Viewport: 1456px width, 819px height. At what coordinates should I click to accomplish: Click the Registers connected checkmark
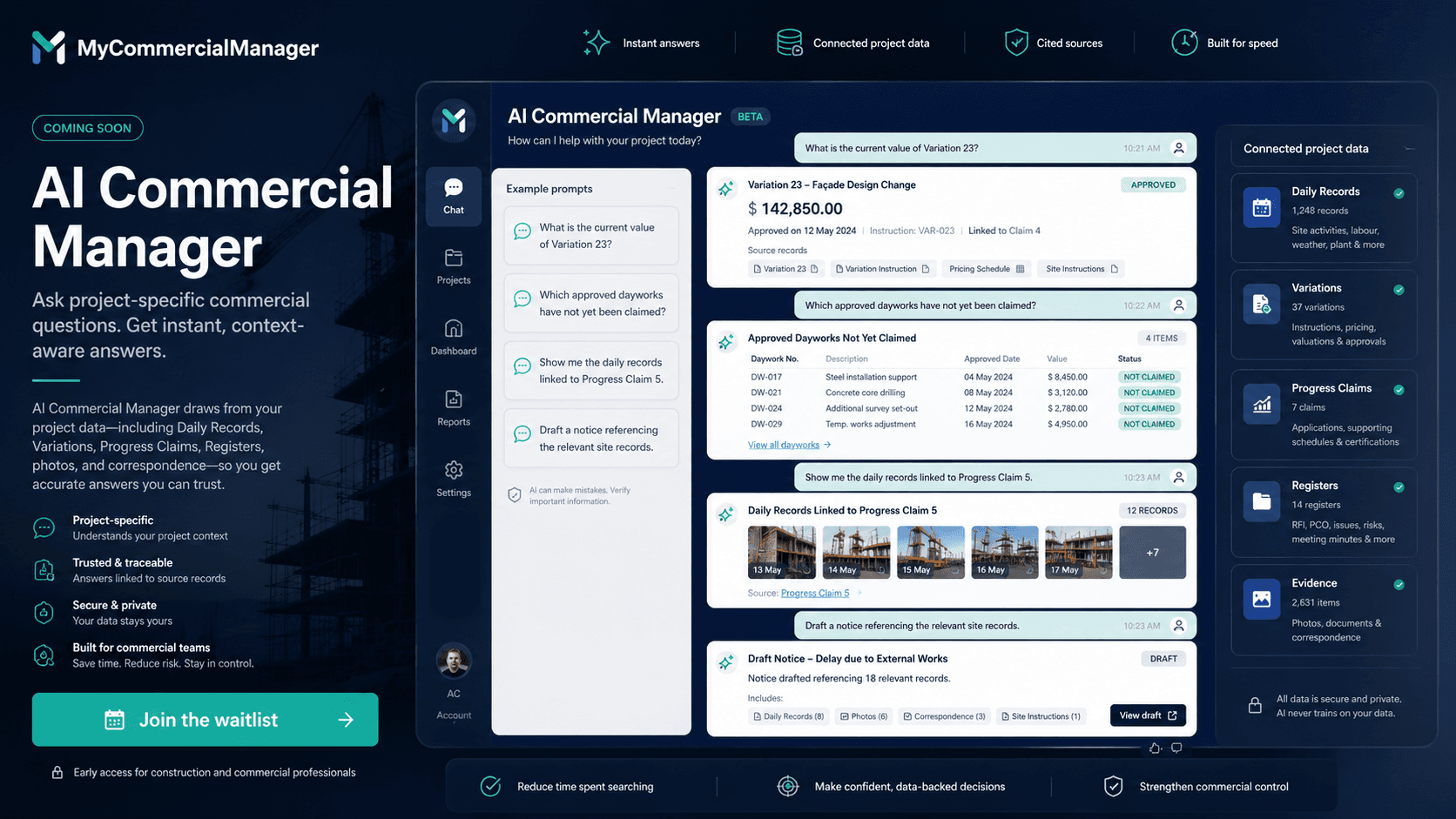coord(1399,487)
